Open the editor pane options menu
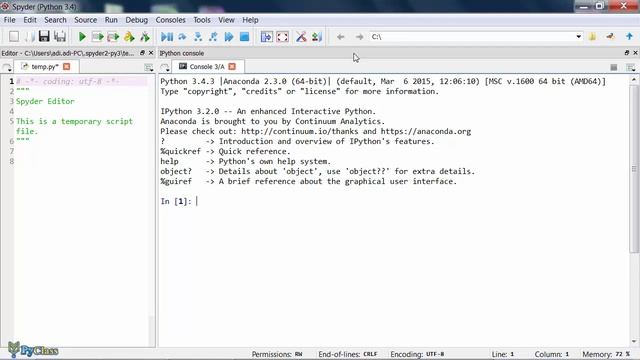Screen dimensions: 640x360 click(x=149, y=67)
